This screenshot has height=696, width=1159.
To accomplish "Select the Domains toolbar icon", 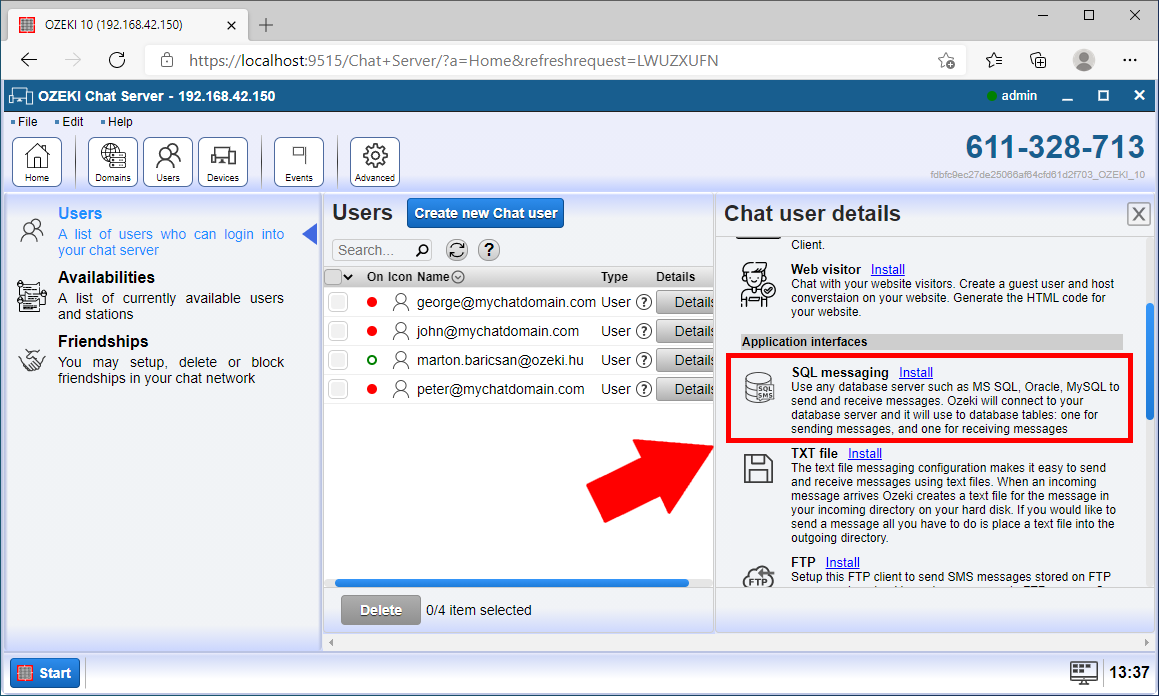I will [112, 161].
